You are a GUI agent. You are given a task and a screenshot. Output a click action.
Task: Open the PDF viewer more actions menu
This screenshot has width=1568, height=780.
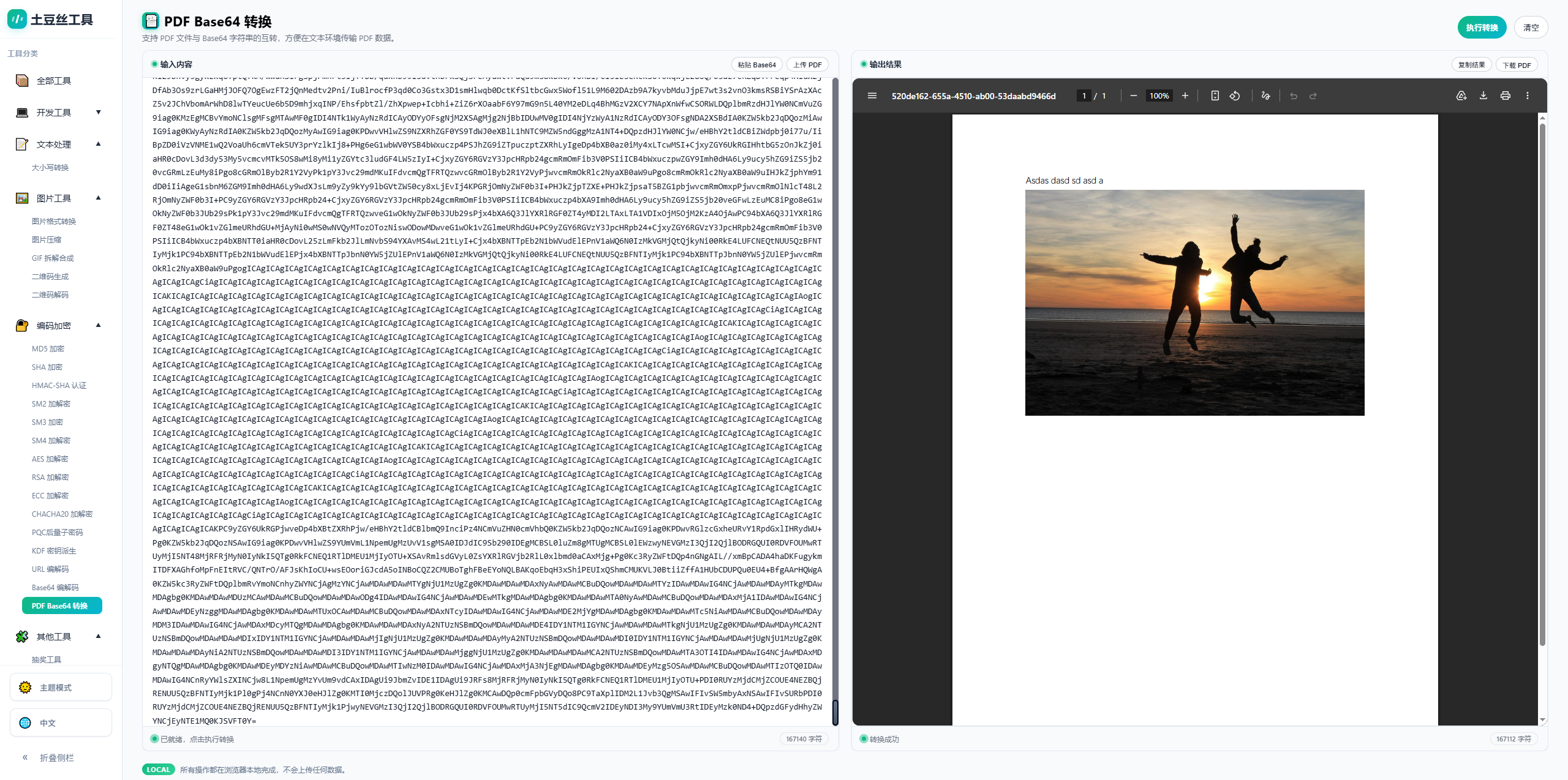[1528, 96]
